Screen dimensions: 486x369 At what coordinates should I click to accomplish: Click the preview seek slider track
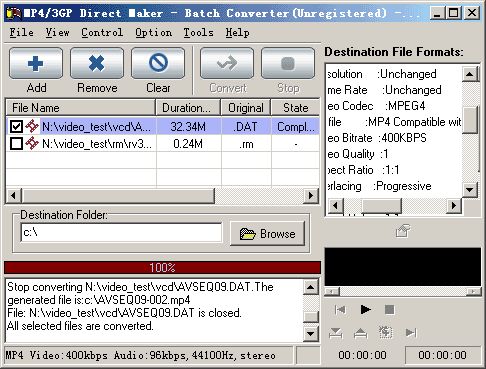403,291
